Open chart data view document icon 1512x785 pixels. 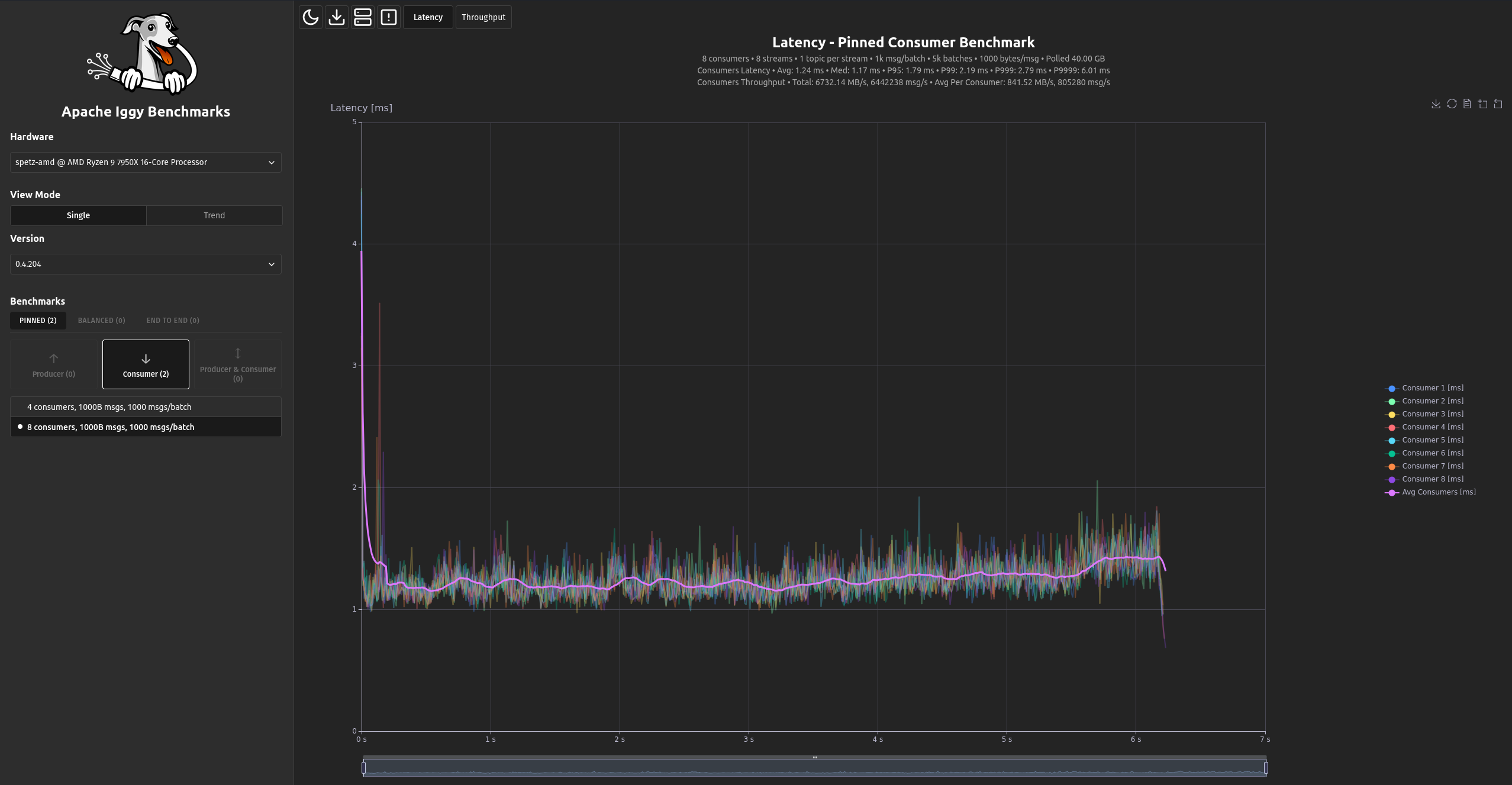[1467, 104]
